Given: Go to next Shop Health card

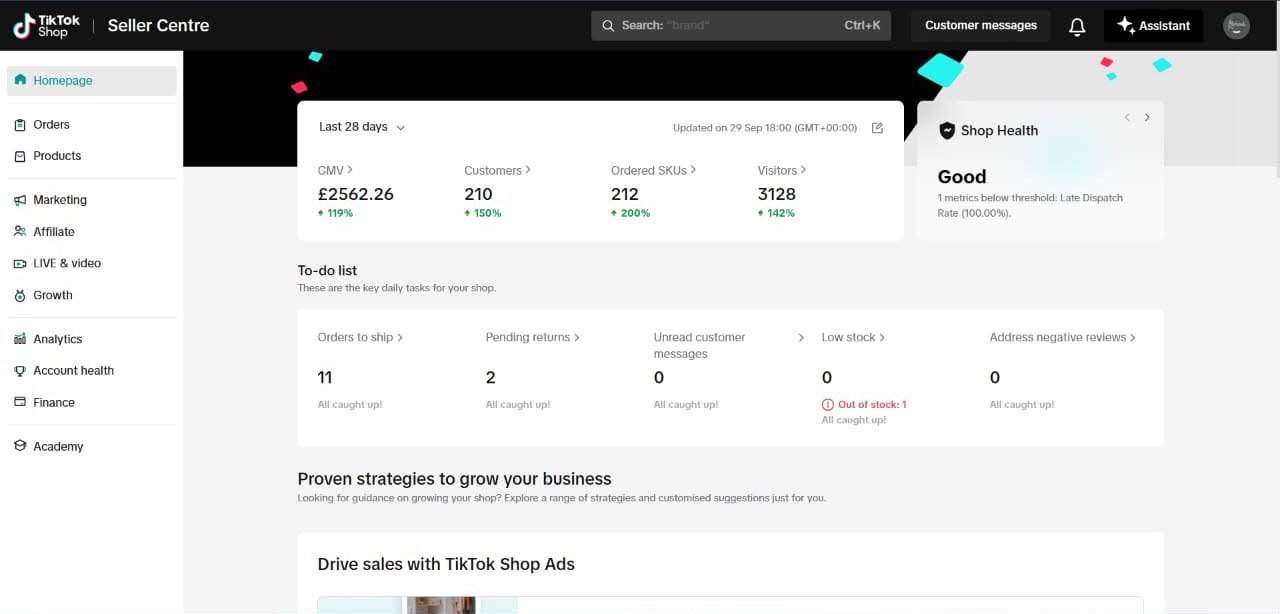Looking at the screenshot, I should 1147,118.
